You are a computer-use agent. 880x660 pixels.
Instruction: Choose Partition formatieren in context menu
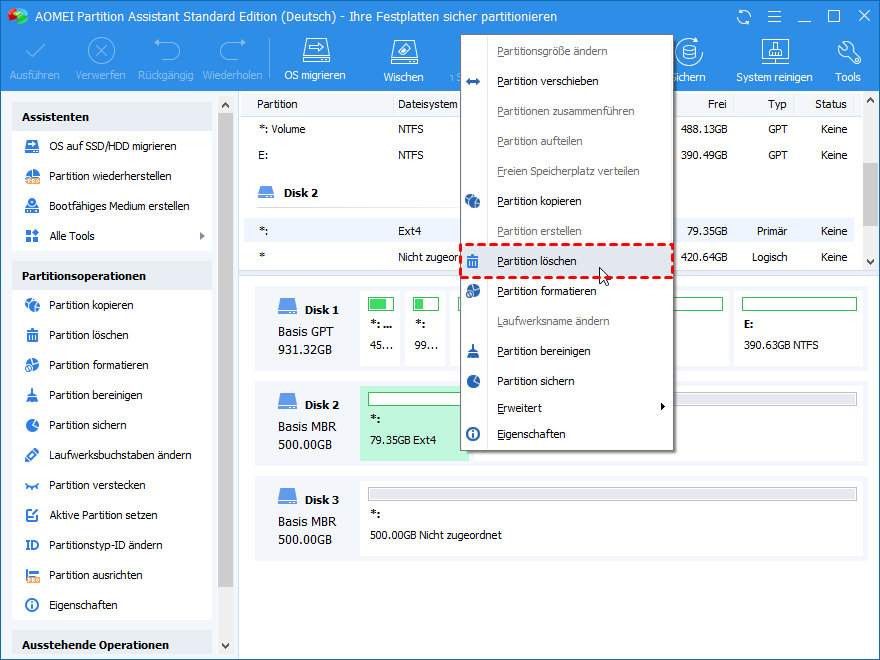567,291
